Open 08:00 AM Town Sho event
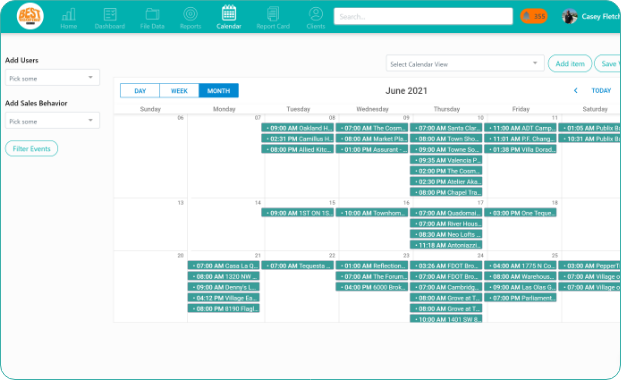The image size is (621, 380). [446, 139]
